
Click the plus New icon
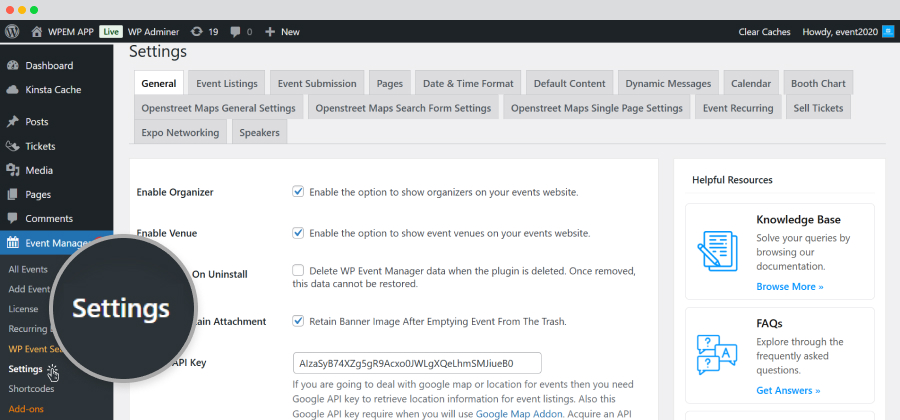[x=270, y=32]
